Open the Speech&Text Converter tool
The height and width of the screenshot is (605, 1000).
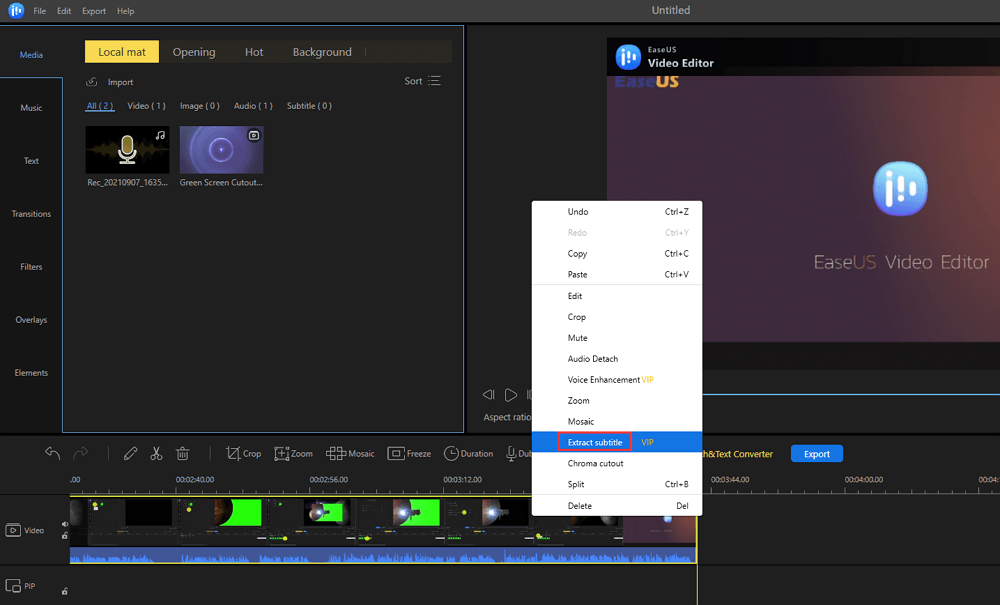(738, 454)
